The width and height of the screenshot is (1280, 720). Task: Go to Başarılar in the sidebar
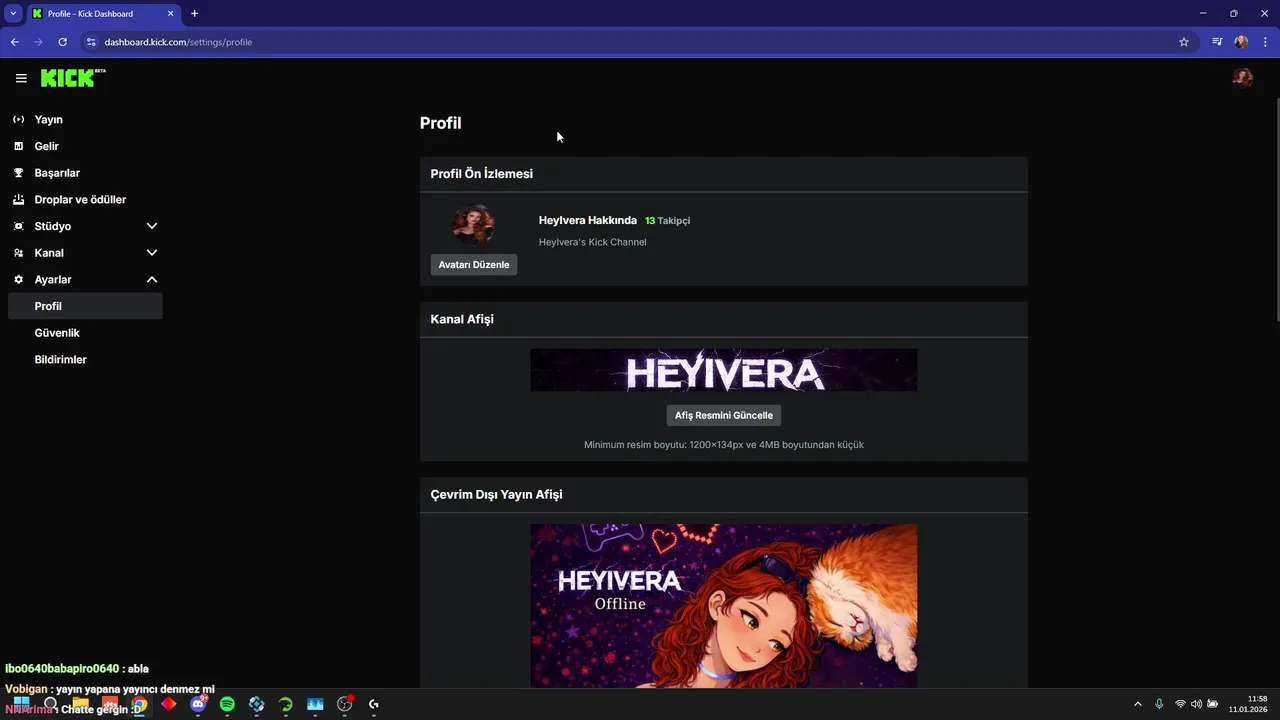pos(57,173)
